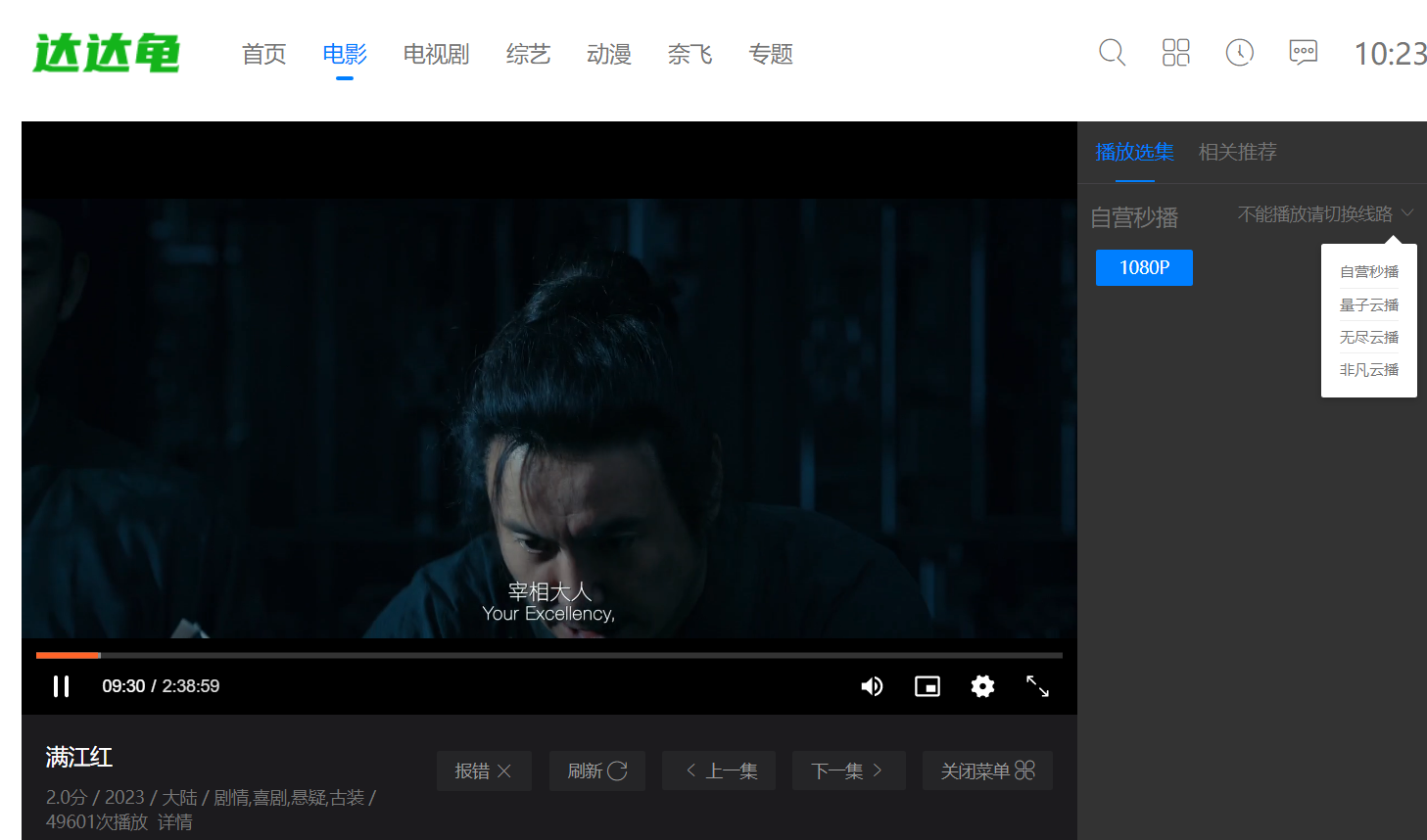Go to previous episode 上一集
The image size is (1427, 840).
719,770
